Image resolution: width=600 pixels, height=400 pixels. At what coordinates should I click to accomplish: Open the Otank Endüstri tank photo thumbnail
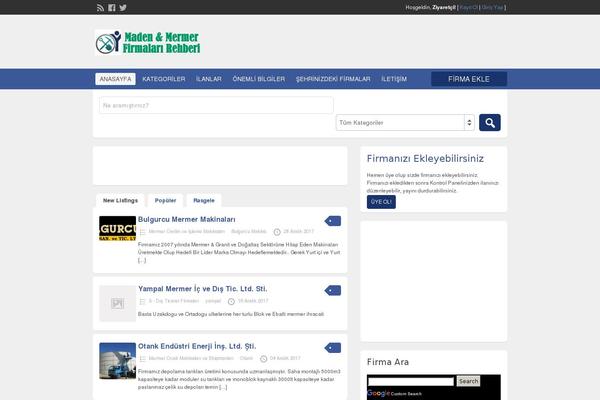pyautogui.click(x=117, y=361)
